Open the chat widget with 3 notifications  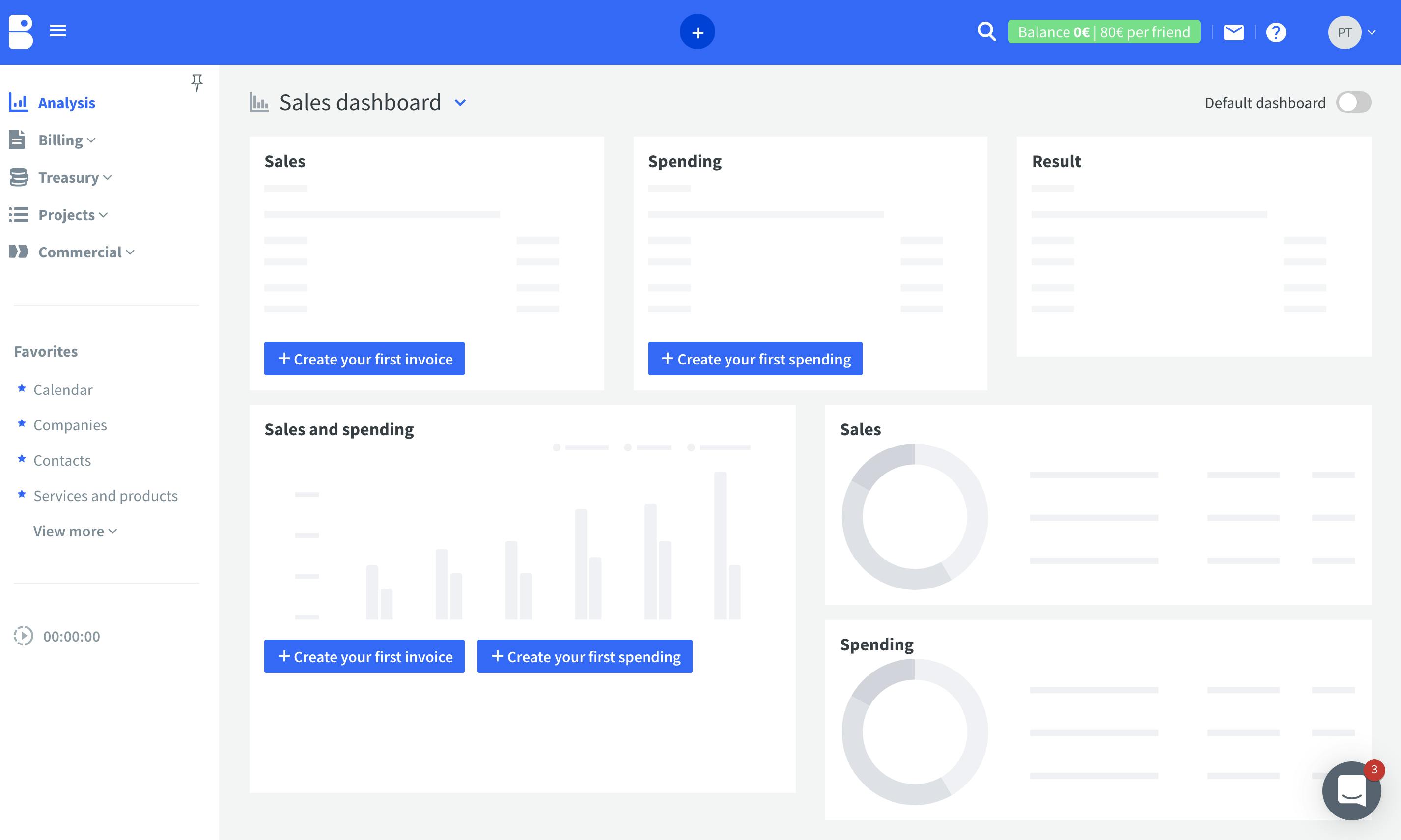1351,790
